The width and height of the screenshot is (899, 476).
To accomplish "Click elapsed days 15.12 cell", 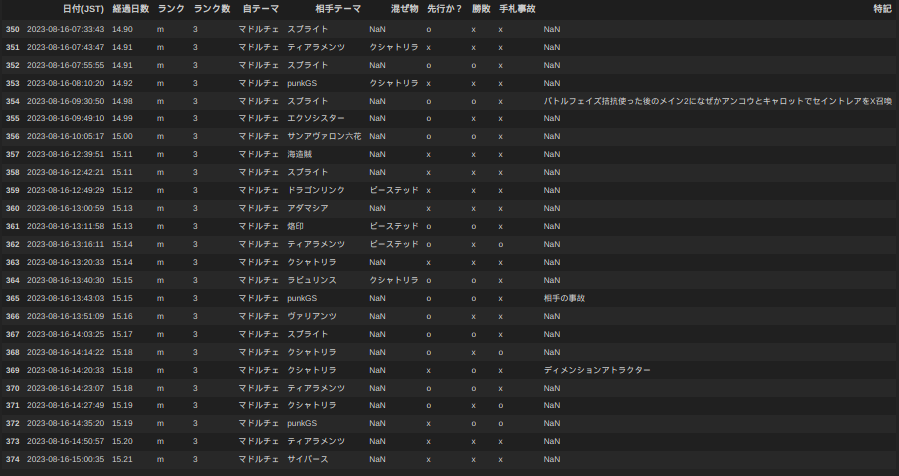I will click(122, 190).
